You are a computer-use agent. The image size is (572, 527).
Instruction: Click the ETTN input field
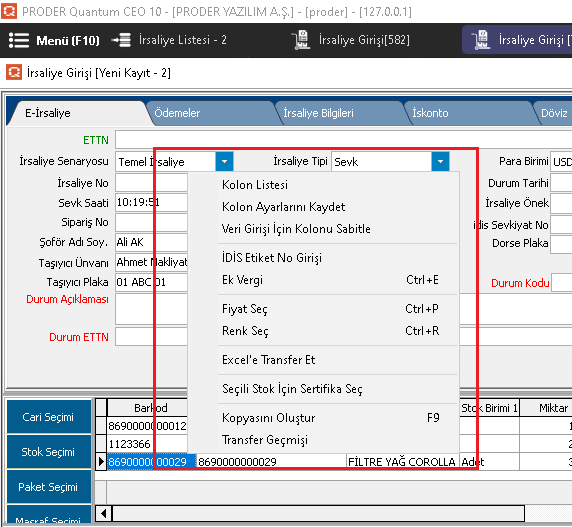point(344,140)
